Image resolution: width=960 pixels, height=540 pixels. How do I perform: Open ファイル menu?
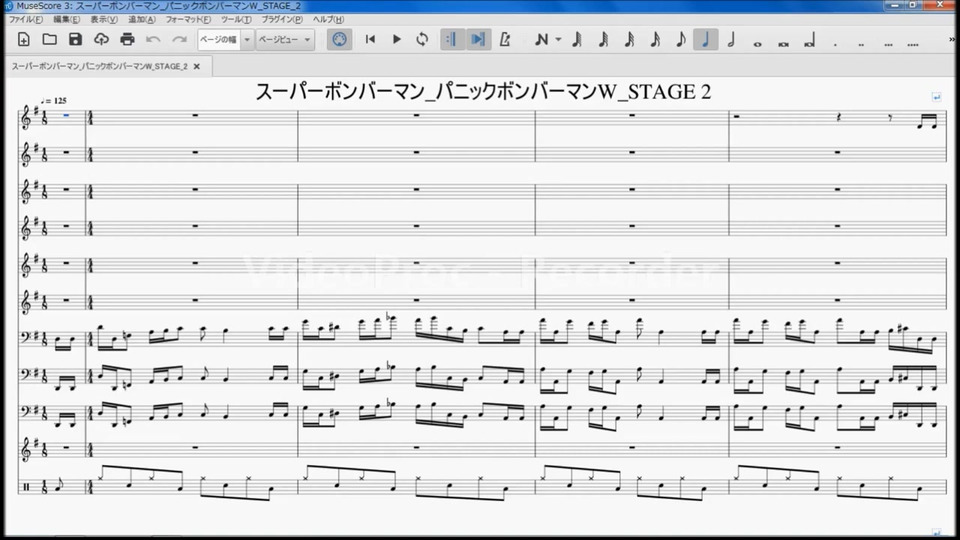pyautogui.click(x=26, y=20)
